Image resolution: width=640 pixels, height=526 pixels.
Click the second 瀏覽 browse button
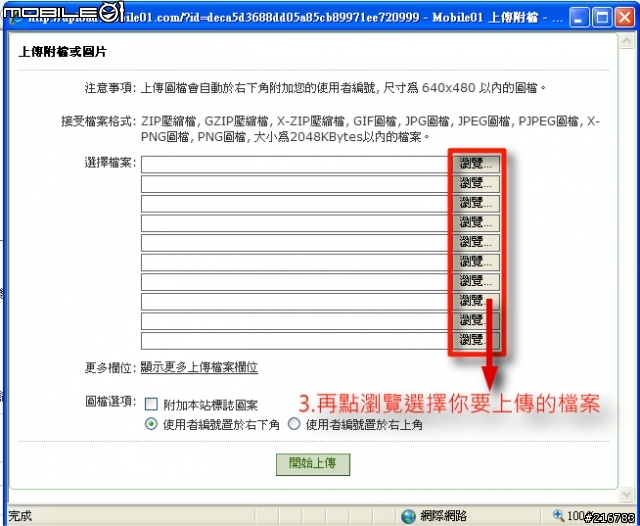[x=476, y=184]
